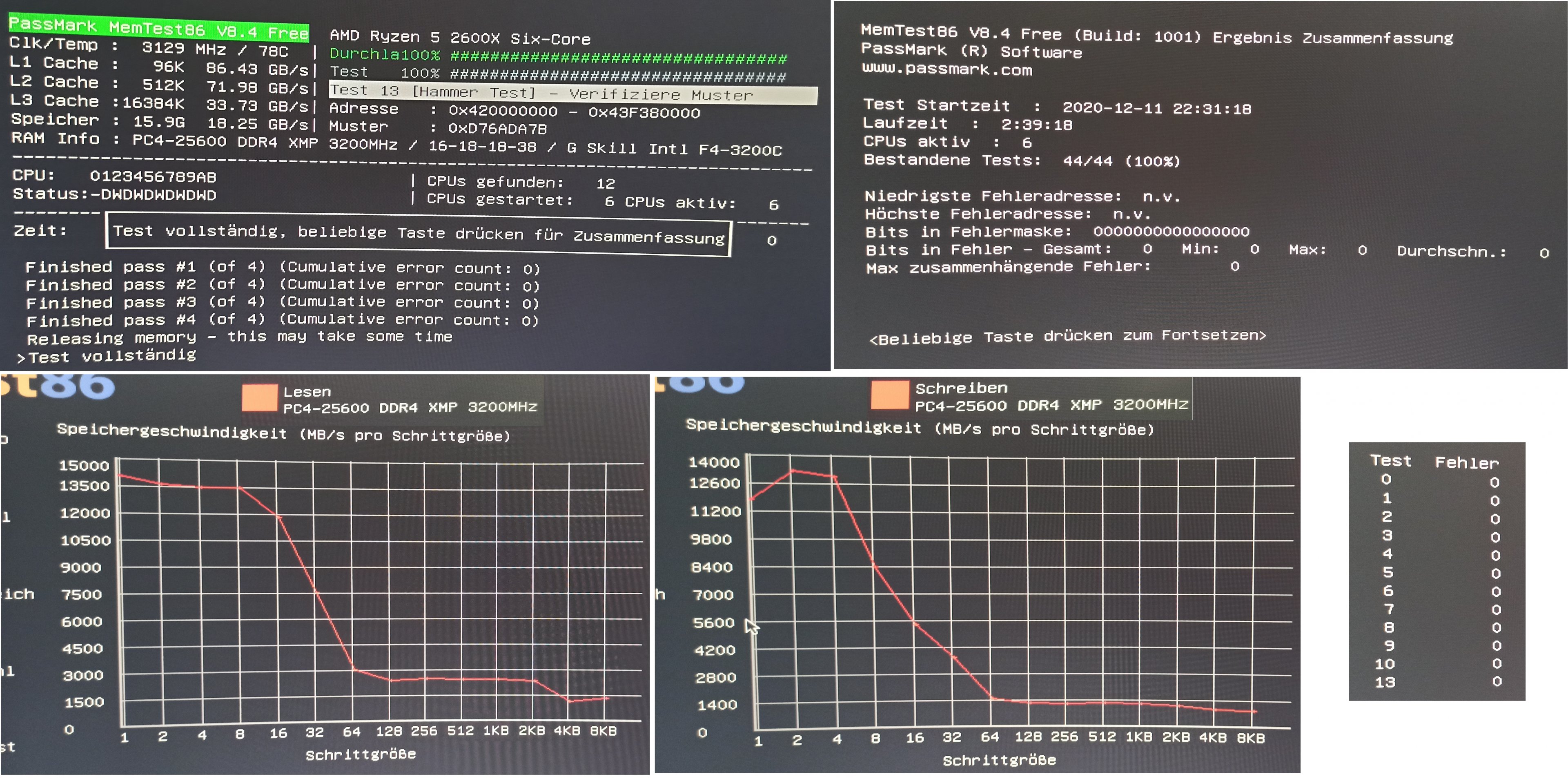The height and width of the screenshot is (779, 1568).
Task: Click the white mouse cursor arrow on the Schreiben chart
Action: 752,625
